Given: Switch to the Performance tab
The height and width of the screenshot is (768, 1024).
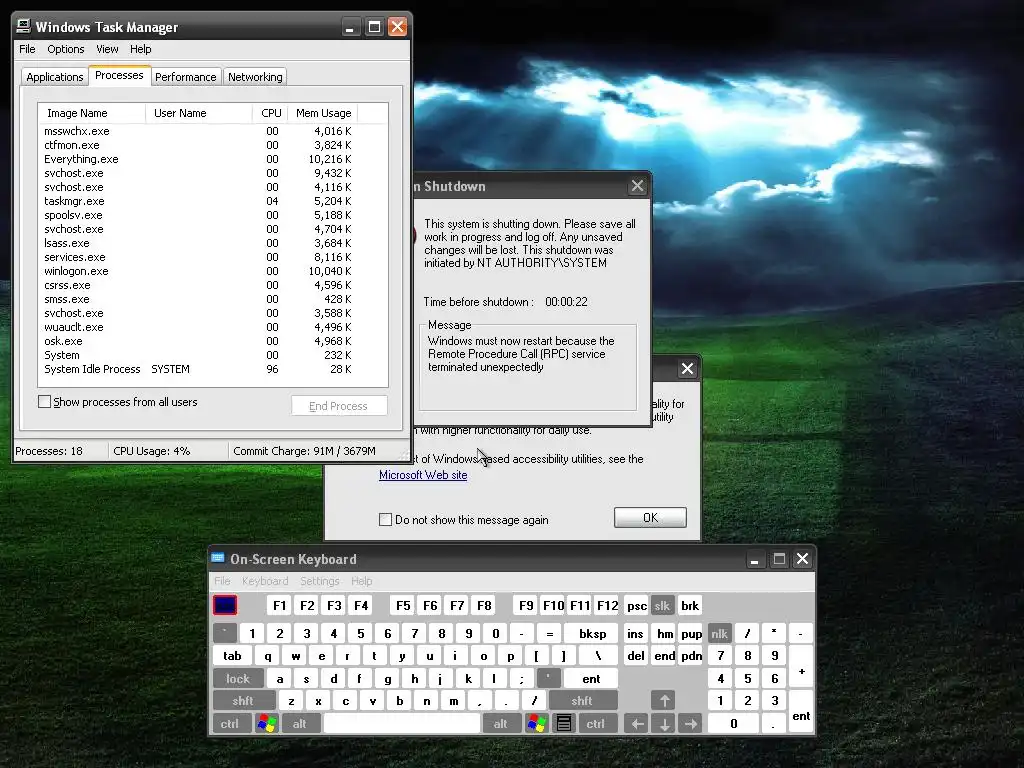Looking at the screenshot, I should click(x=185, y=77).
